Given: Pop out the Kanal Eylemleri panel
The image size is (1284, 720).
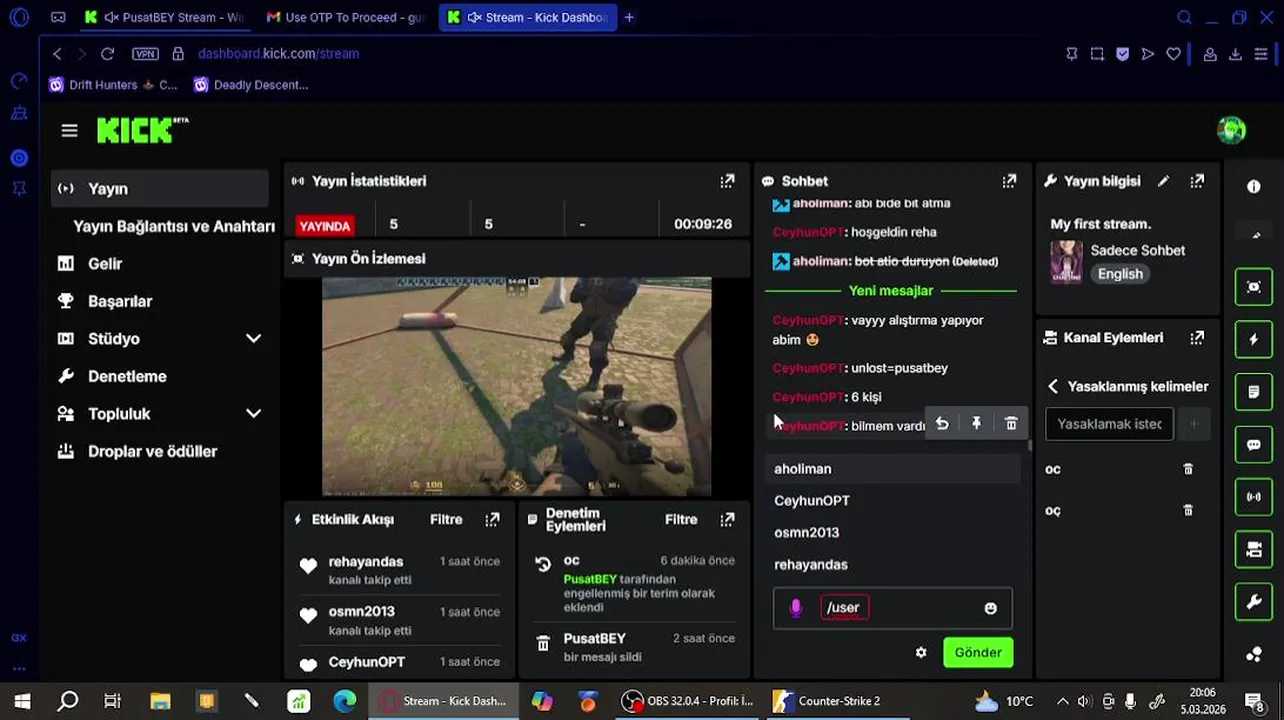Looking at the screenshot, I should coord(1197,338).
